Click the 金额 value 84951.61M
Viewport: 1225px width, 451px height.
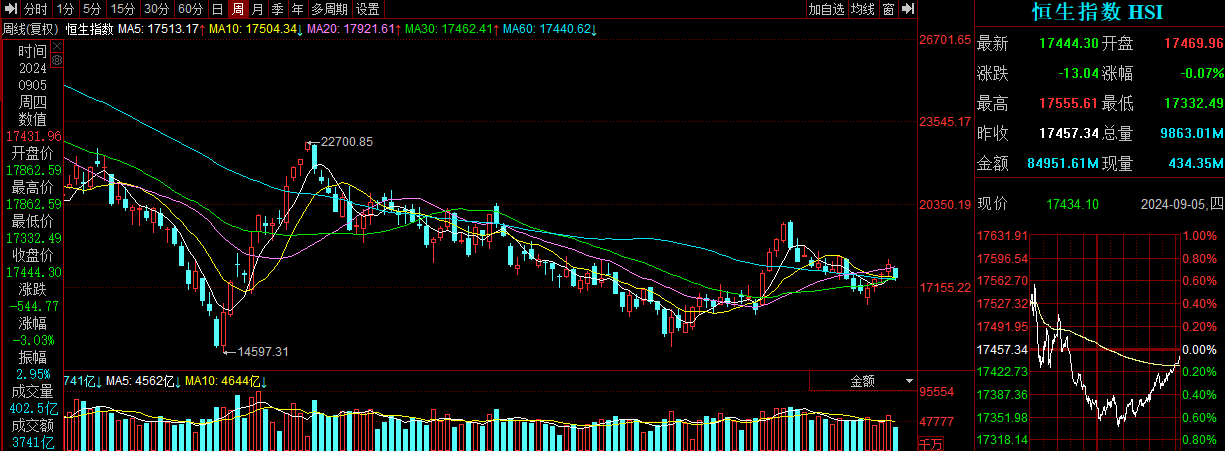[1063, 163]
